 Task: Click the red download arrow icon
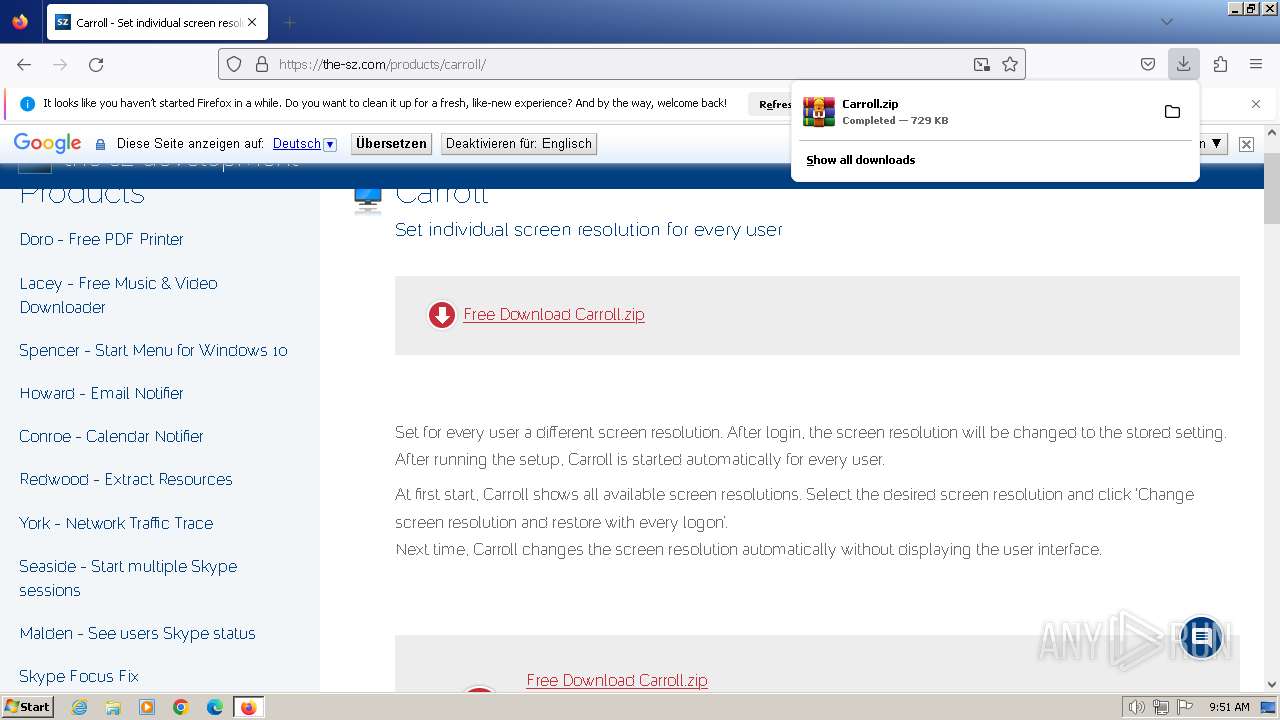click(441, 315)
